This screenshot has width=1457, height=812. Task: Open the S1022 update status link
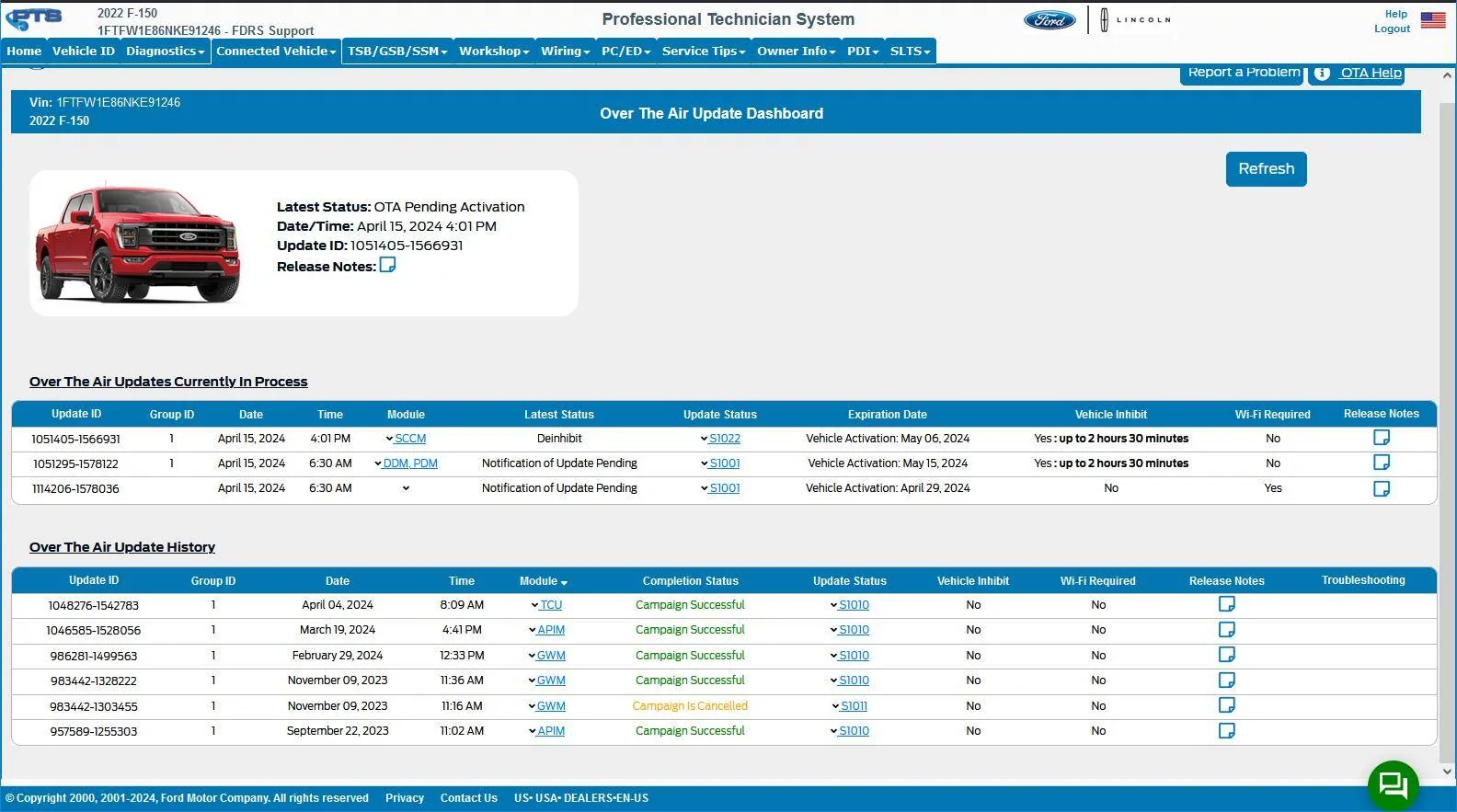(x=725, y=439)
